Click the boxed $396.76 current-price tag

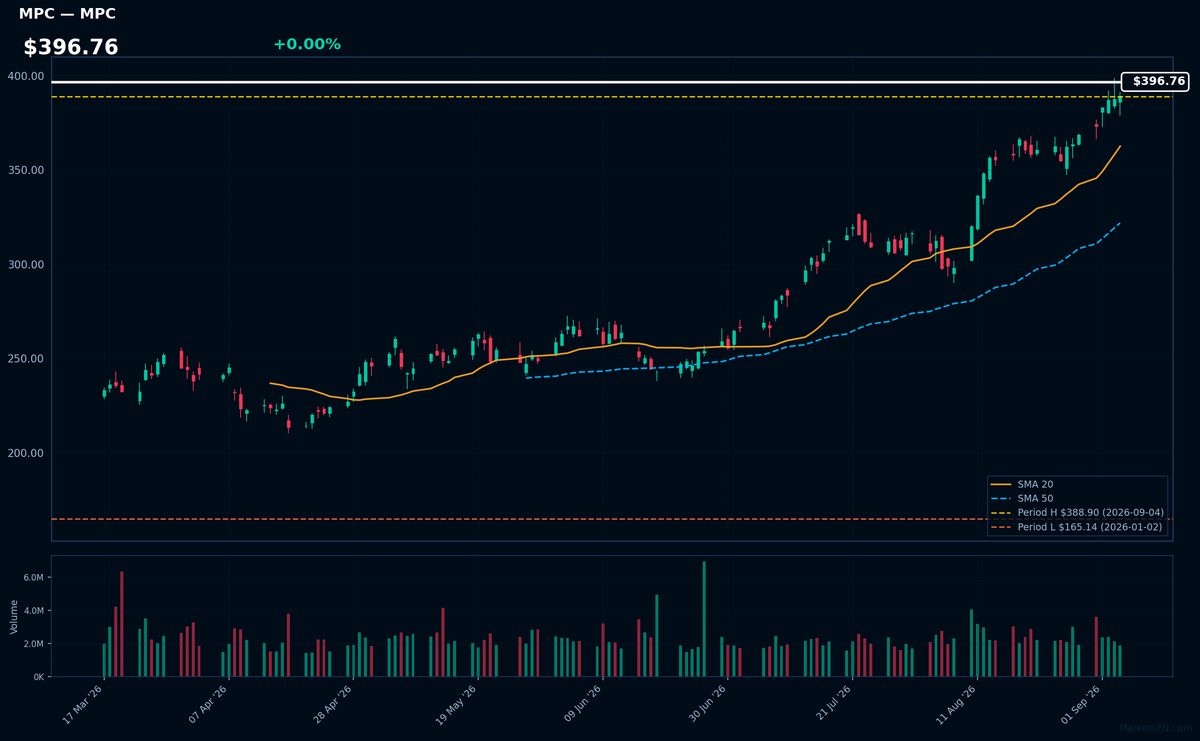[1156, 81]
